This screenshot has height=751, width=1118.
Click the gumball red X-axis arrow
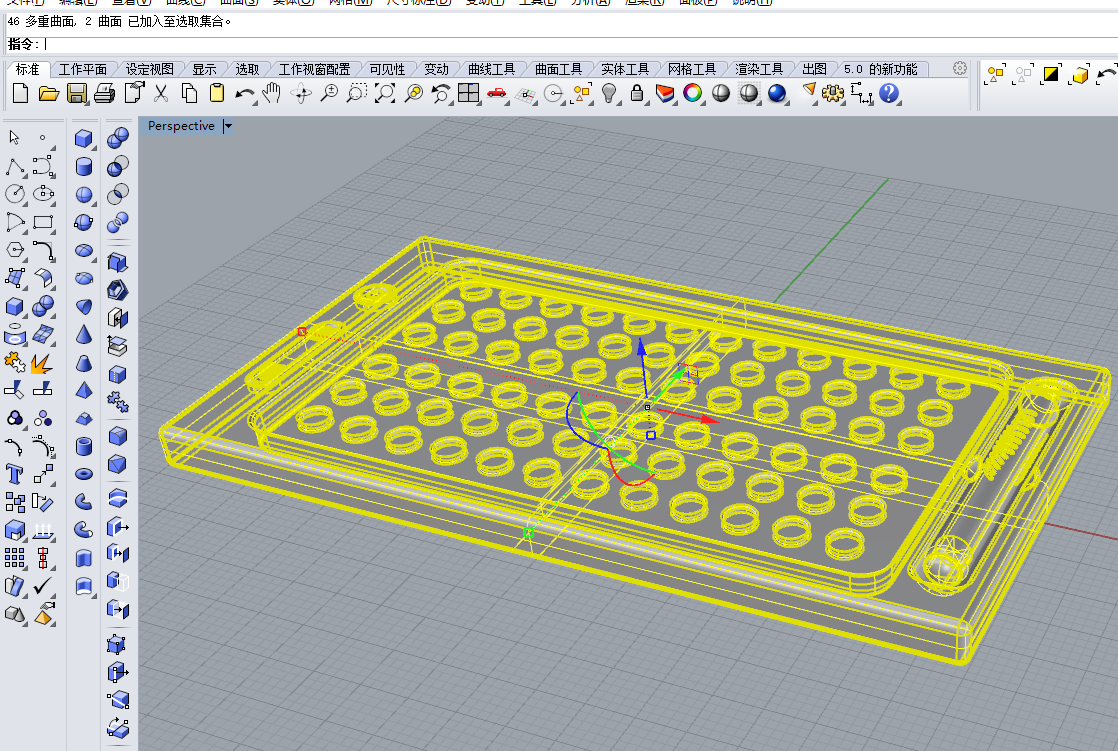click(x=709, y=419)
